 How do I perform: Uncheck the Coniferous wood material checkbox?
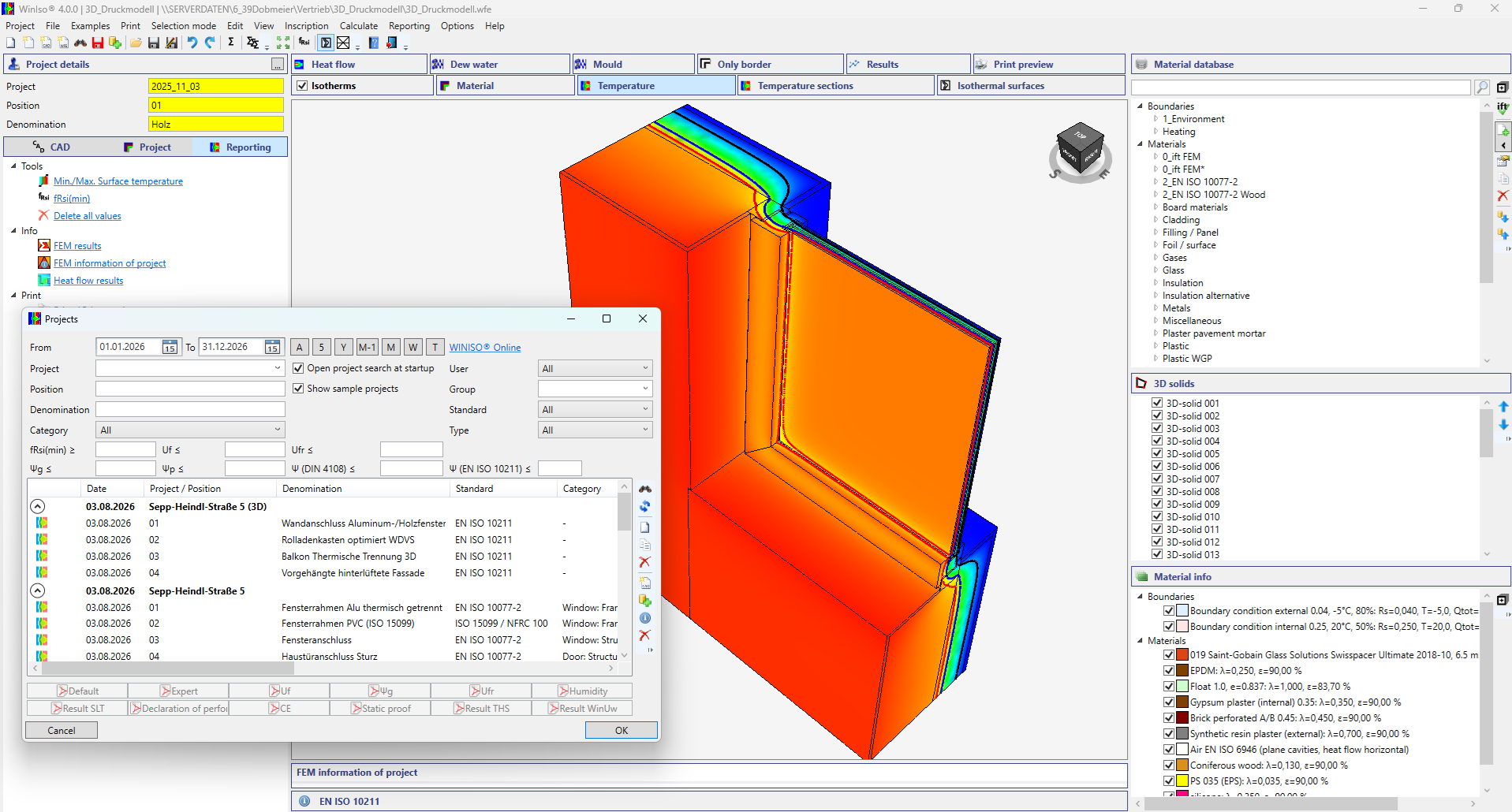click(x=1169, y=765)
